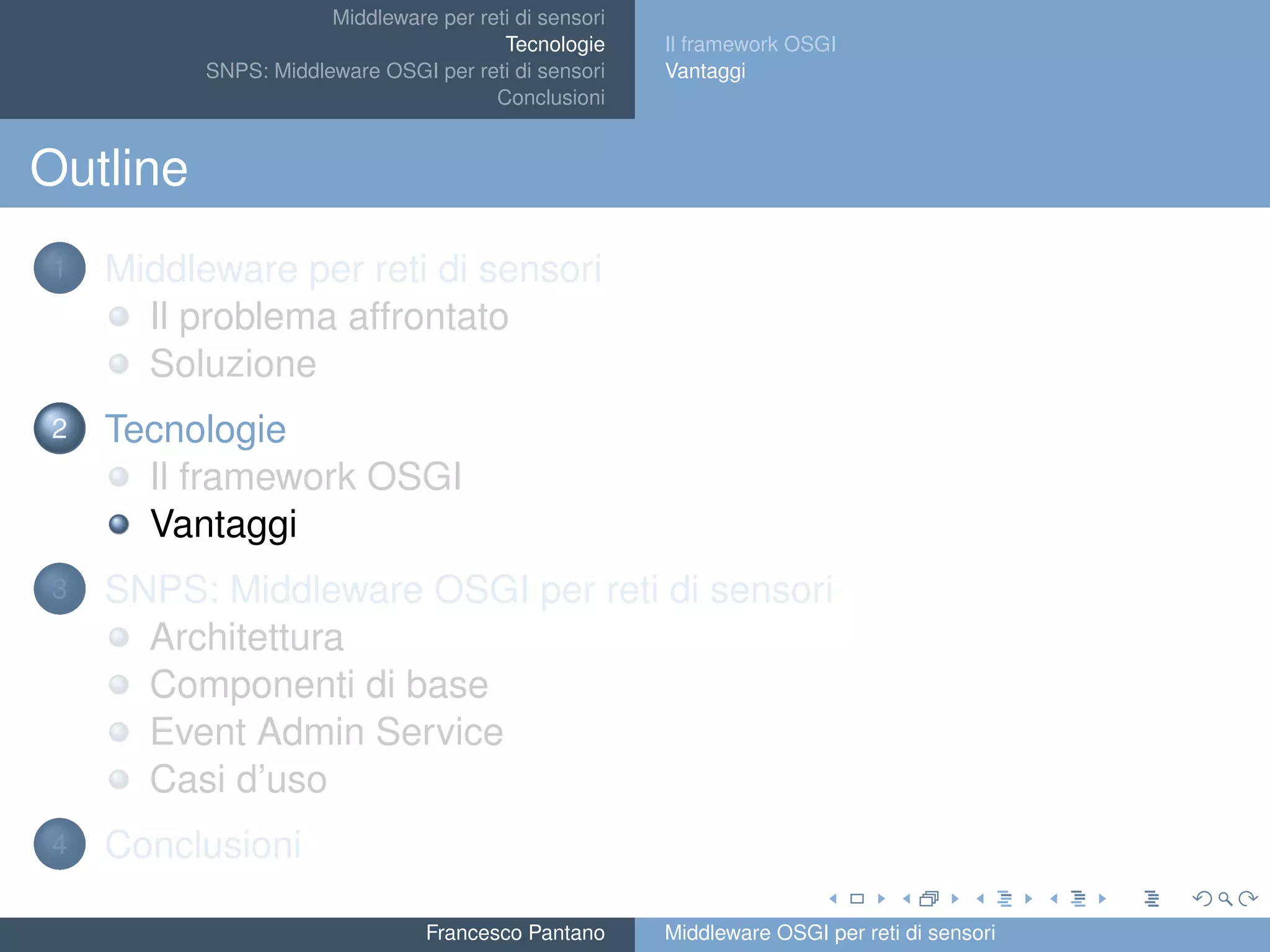This screenshot has width=1270, height=952.
Task: Open 'Middleware per reti di sensori' header link
Action: [468, 17]
